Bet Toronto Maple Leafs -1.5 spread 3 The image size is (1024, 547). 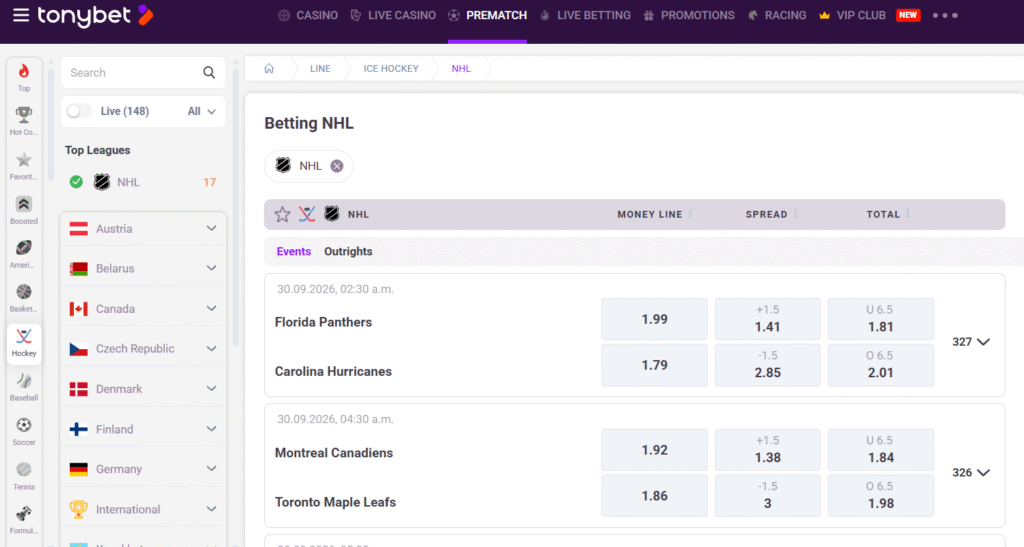[x=767, y=495]
